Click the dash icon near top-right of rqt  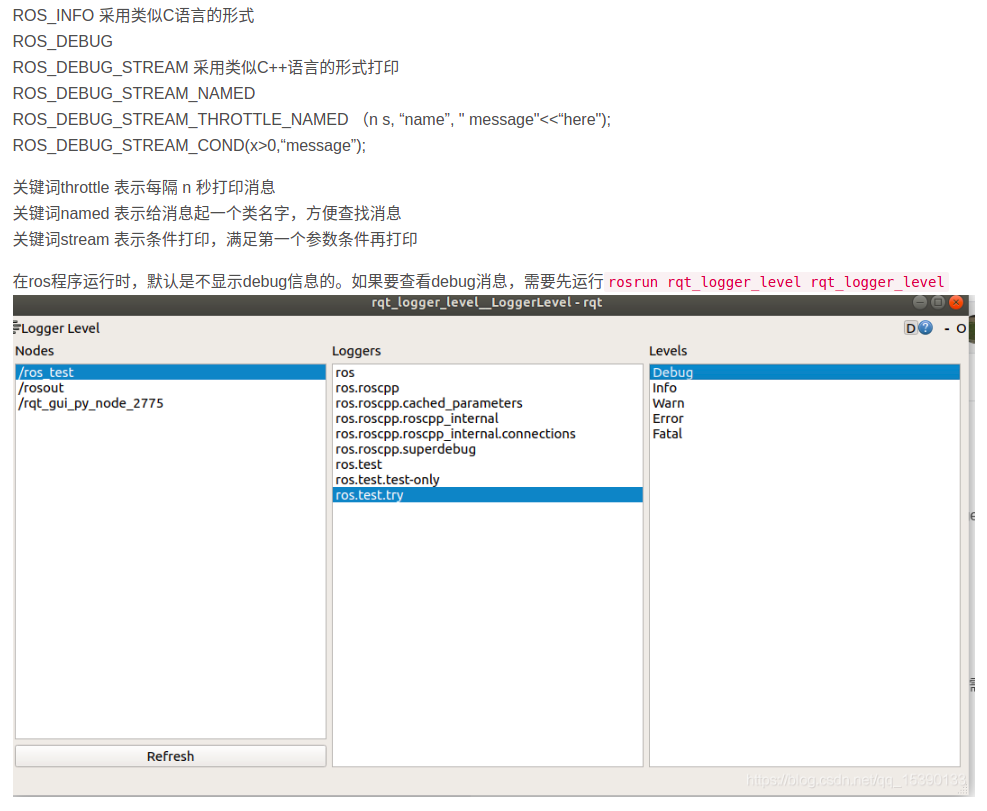945,327
